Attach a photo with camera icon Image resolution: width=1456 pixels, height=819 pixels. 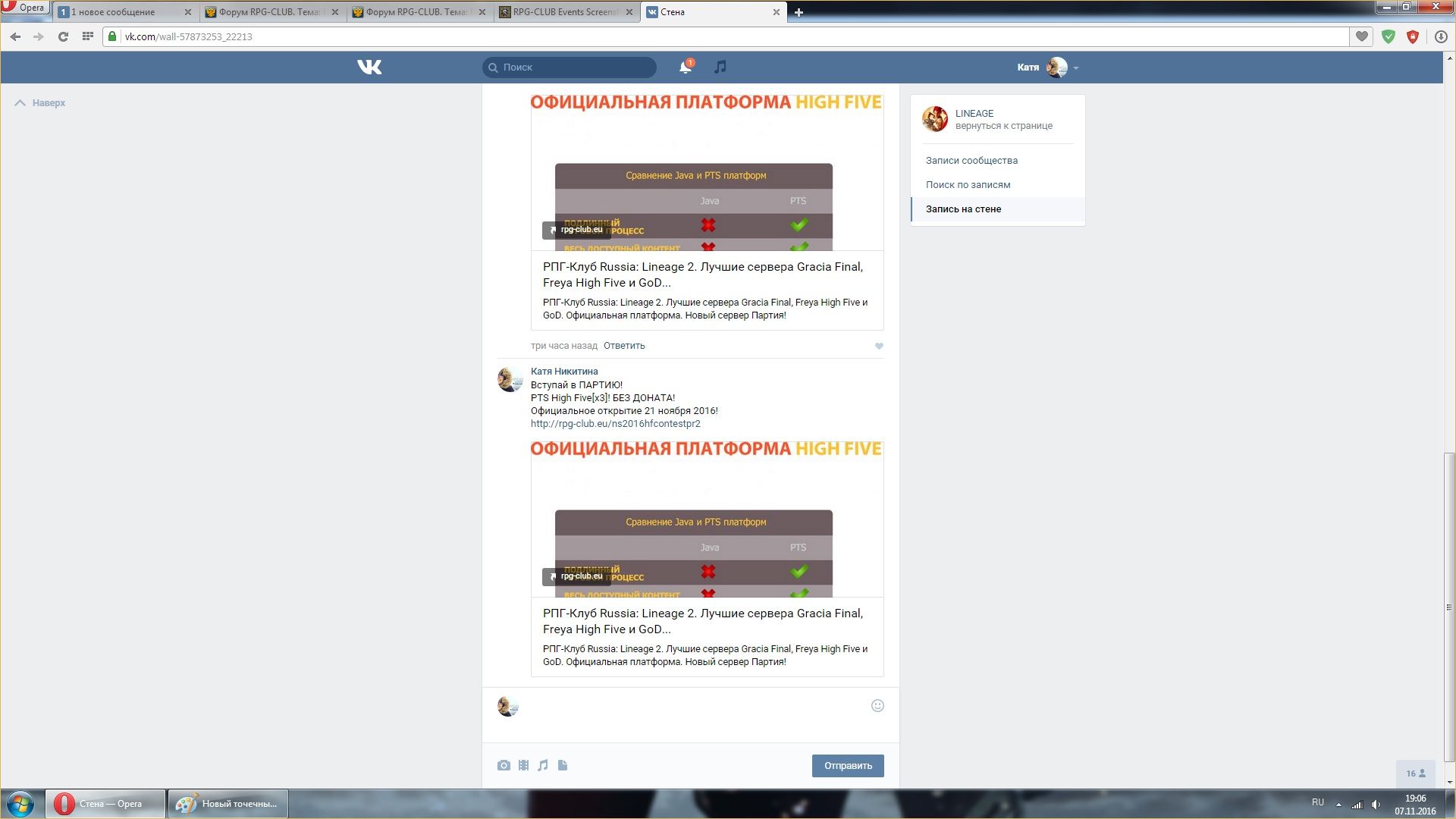(504, 766)
